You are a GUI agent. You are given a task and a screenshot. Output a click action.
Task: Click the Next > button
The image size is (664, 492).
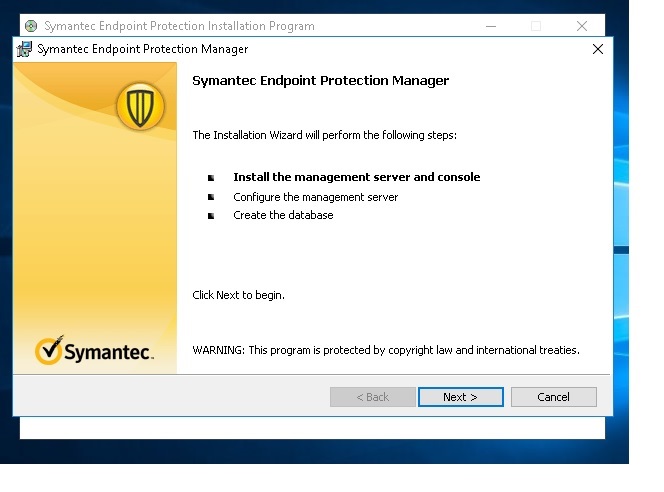click(460, 397)
